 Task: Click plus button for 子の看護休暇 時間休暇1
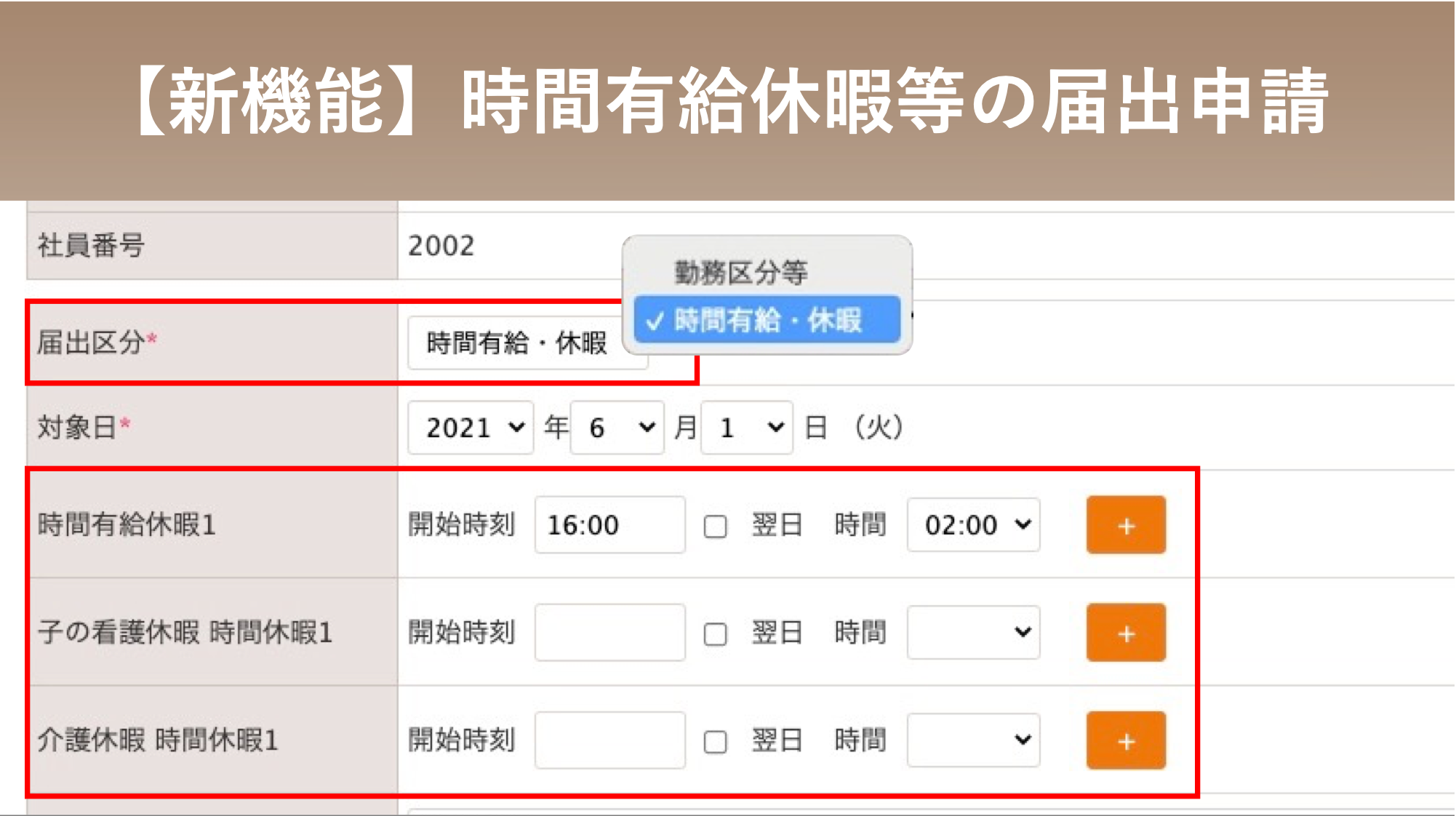click(x=1126, y=633)
